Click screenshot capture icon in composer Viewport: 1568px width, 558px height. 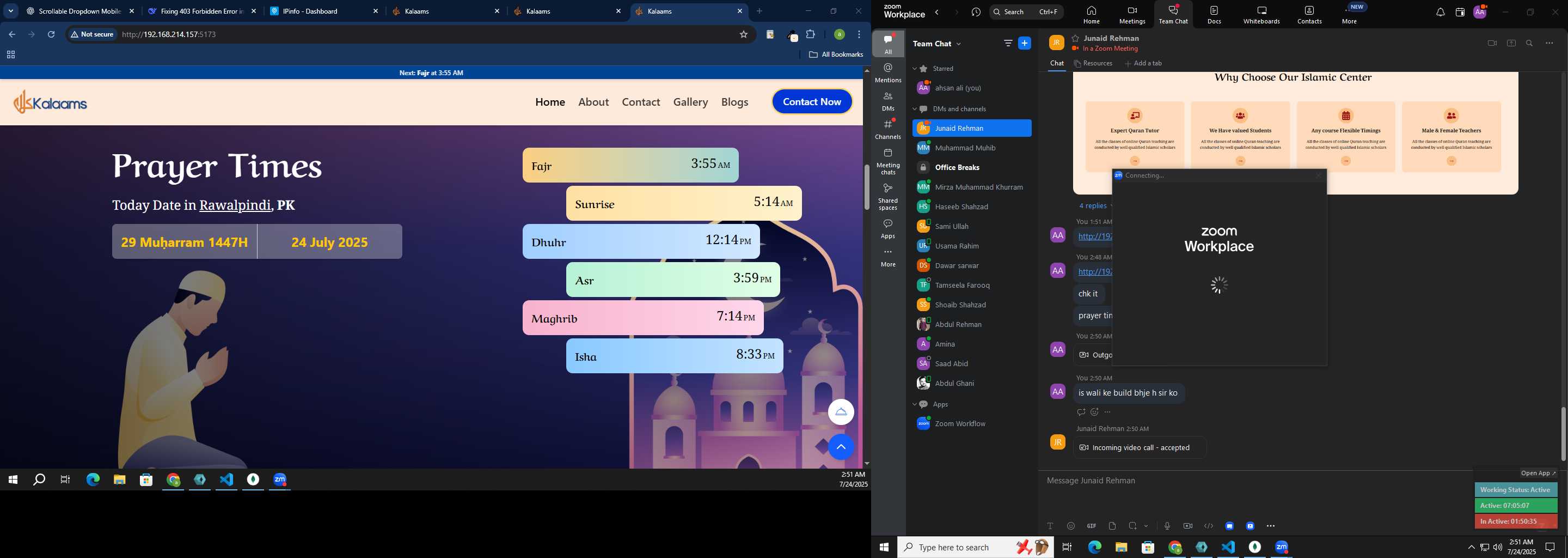pyautogui.click(x=1132, y=526)
